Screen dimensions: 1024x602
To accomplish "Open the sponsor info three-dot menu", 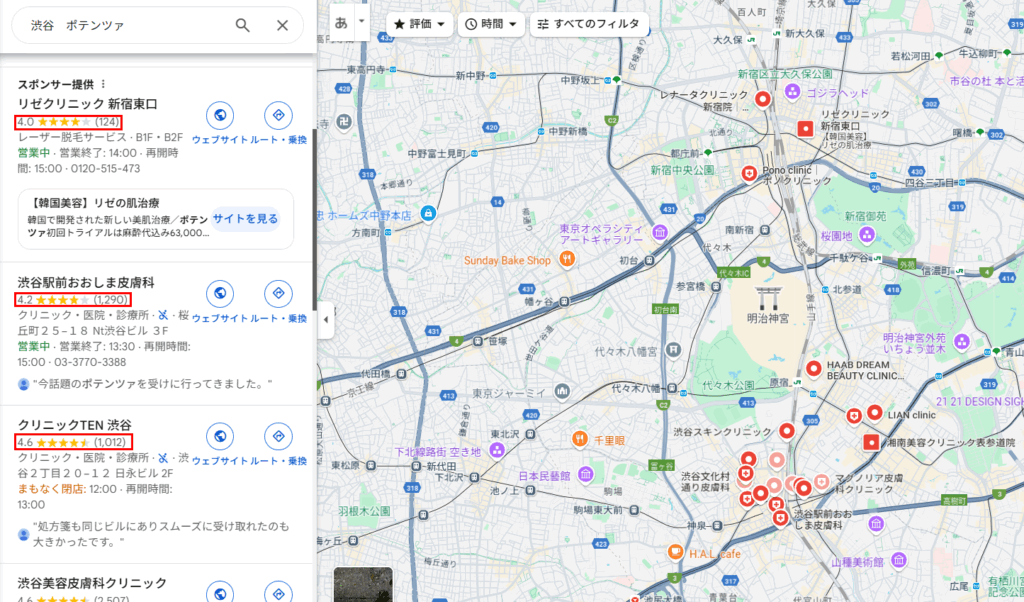I will point(103,84).
